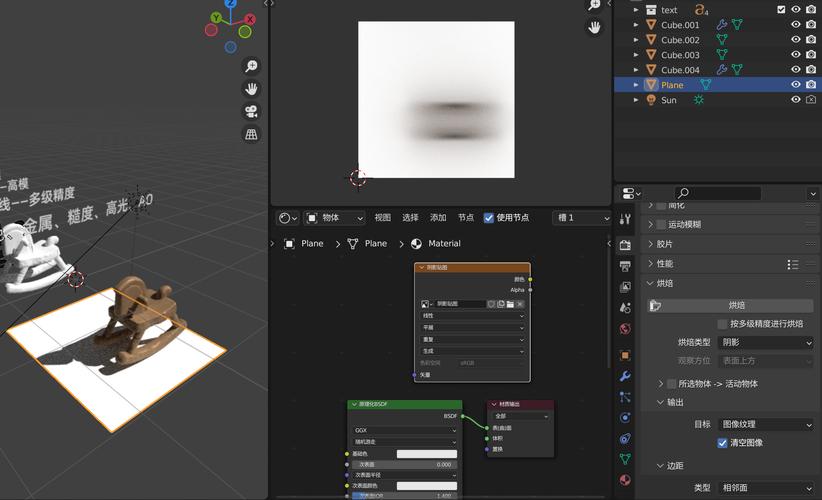Image resolution: width=822 pixels, height=500 pixels.
Task: Expand the Cube.004 outliner row arrow
Action: 636,70
